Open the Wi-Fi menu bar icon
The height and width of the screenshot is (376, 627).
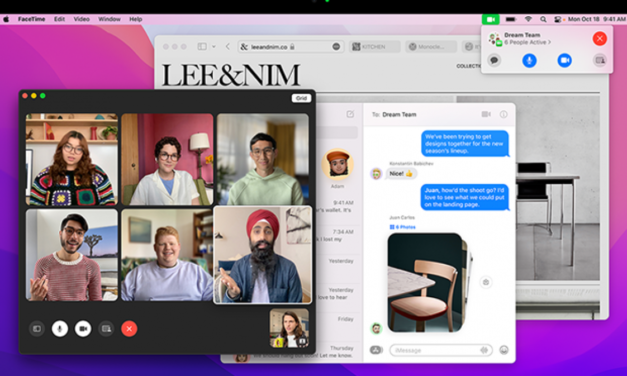pyautogui.click(x=528, y=19)
